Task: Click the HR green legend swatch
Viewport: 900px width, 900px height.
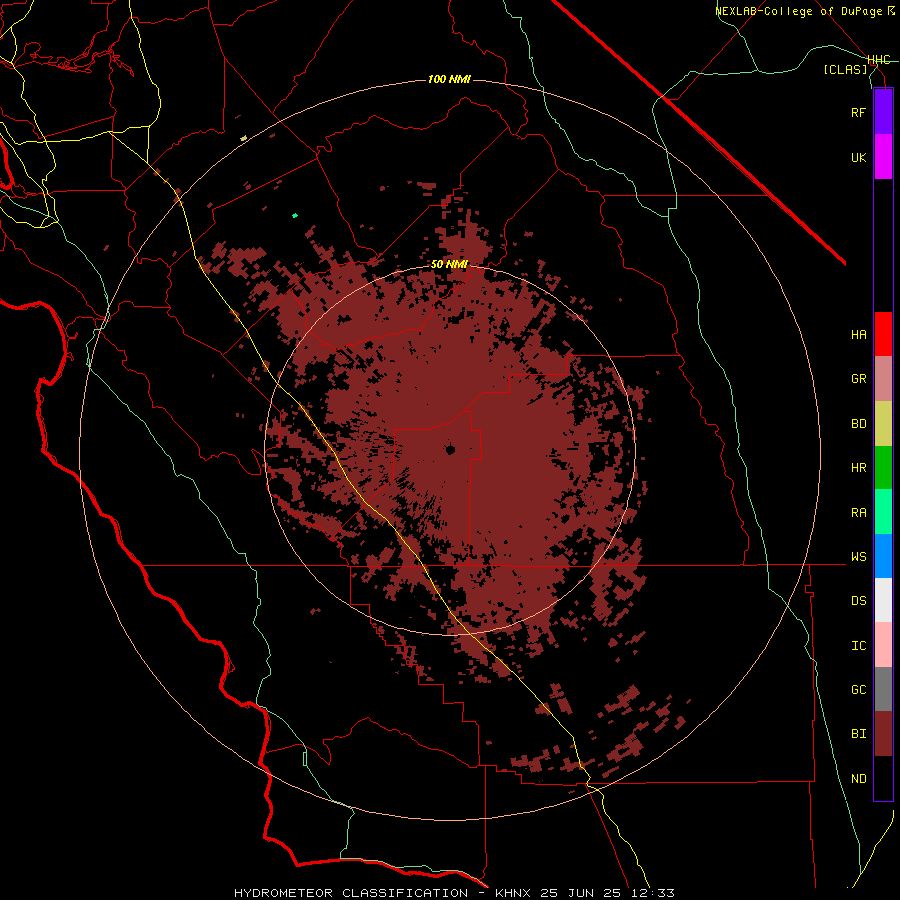Action: click(883, 468)
